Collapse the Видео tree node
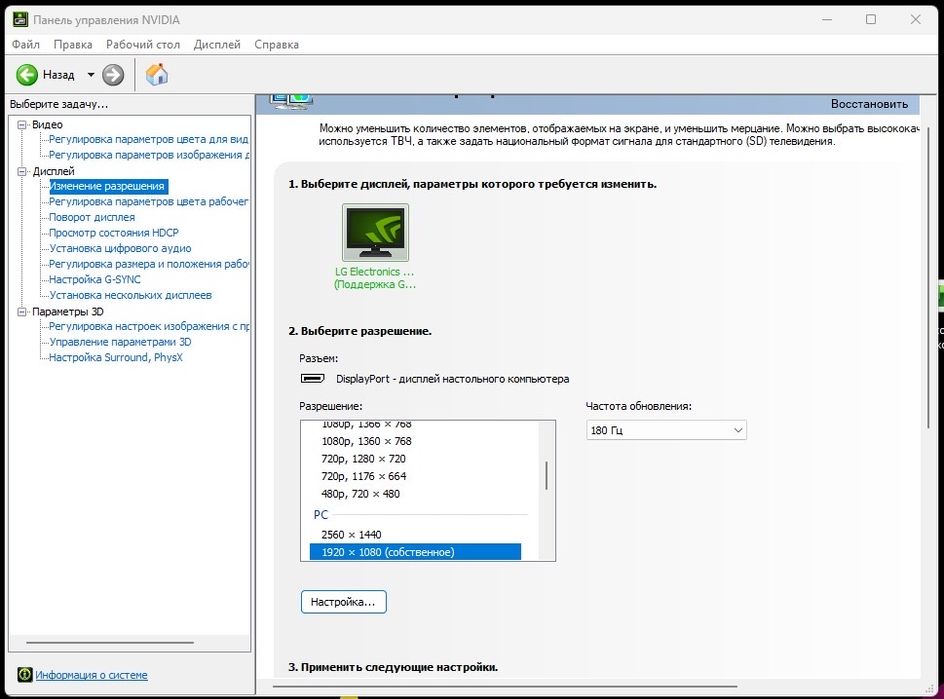 click(22, 125)
